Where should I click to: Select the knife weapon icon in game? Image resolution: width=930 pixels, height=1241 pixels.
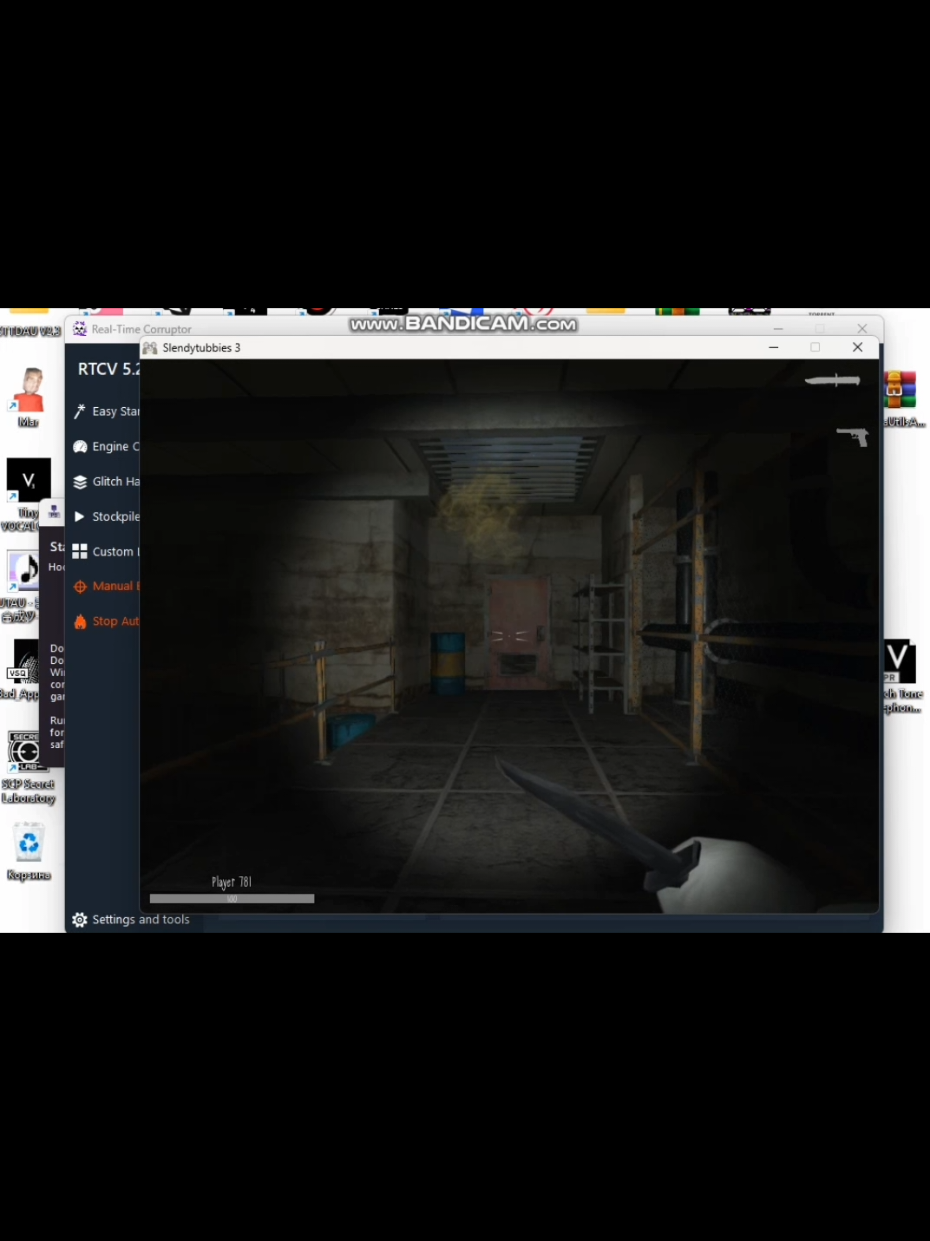click(x=832, y=380)
